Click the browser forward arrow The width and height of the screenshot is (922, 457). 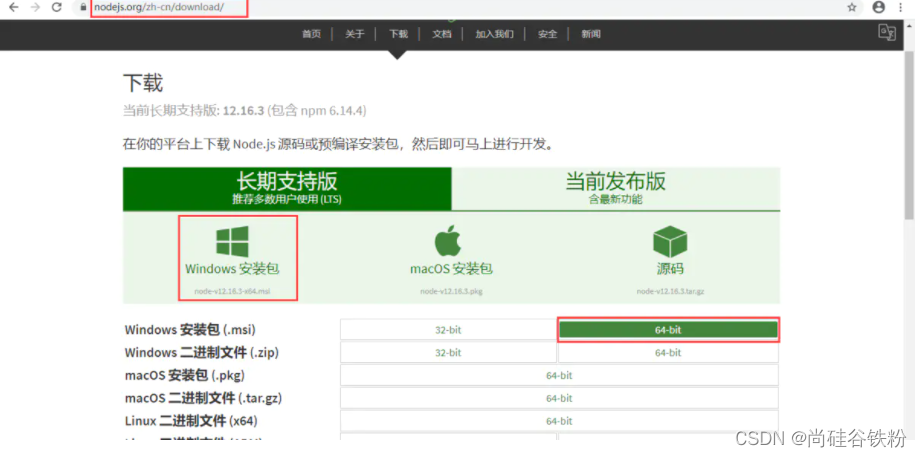point(35,8)
